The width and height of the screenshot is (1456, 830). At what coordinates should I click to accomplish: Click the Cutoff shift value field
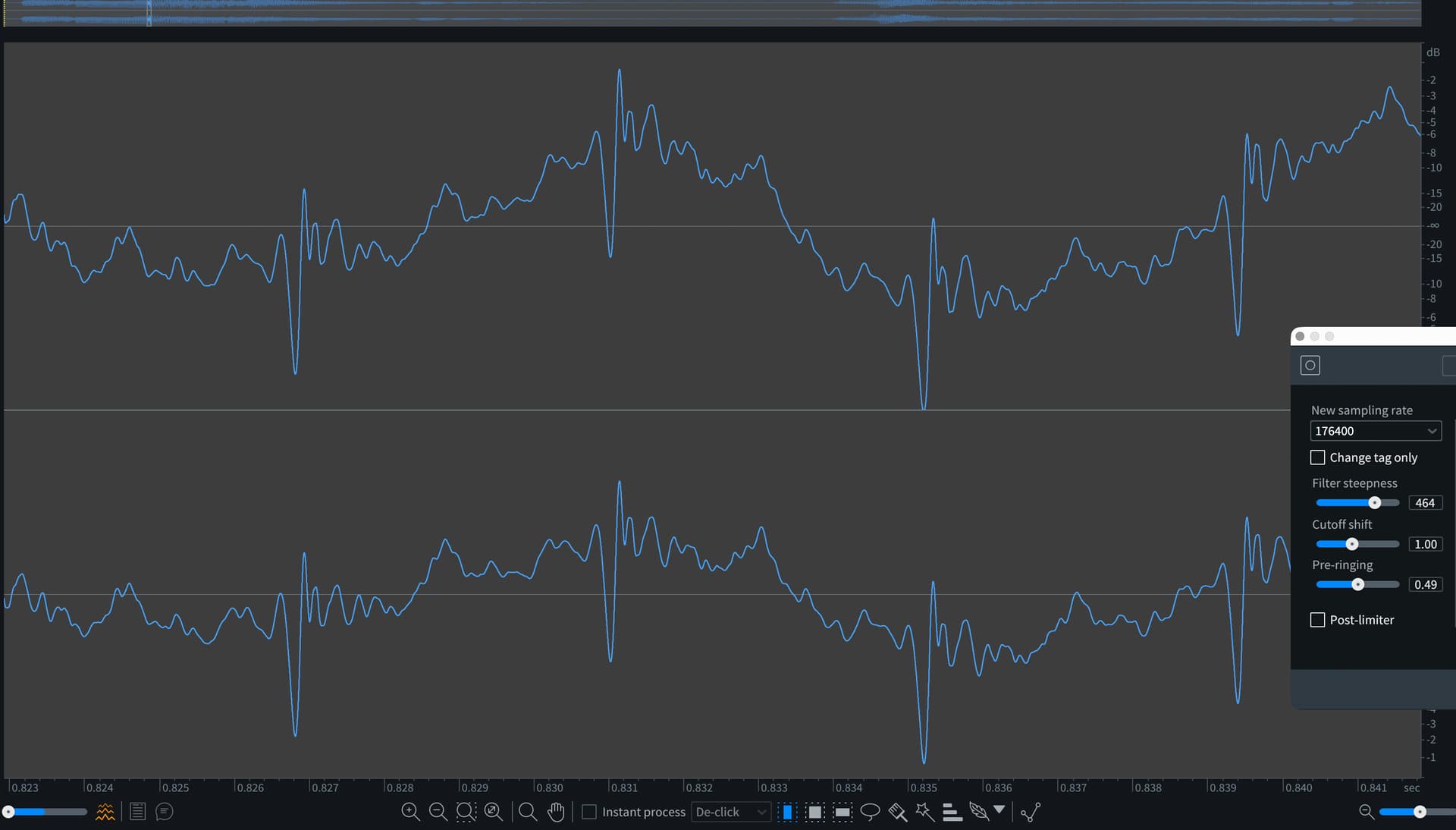pyautogui.click(x=1425, y=544)
